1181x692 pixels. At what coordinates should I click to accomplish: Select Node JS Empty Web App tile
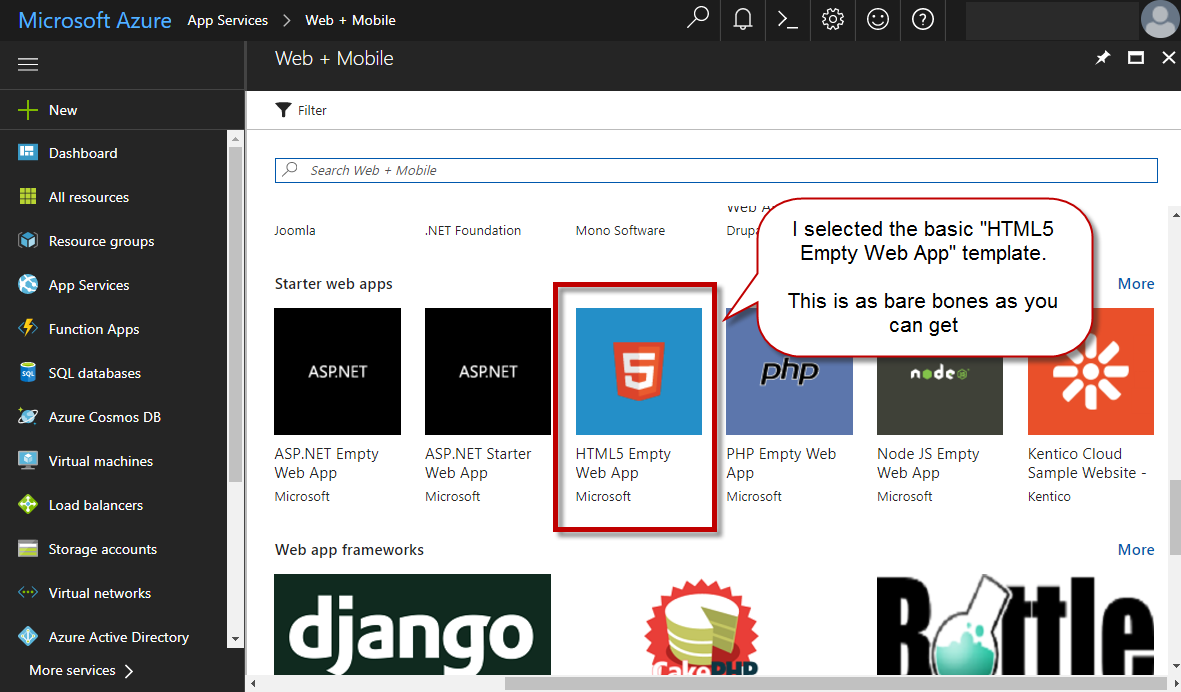[x=940, y=405]
